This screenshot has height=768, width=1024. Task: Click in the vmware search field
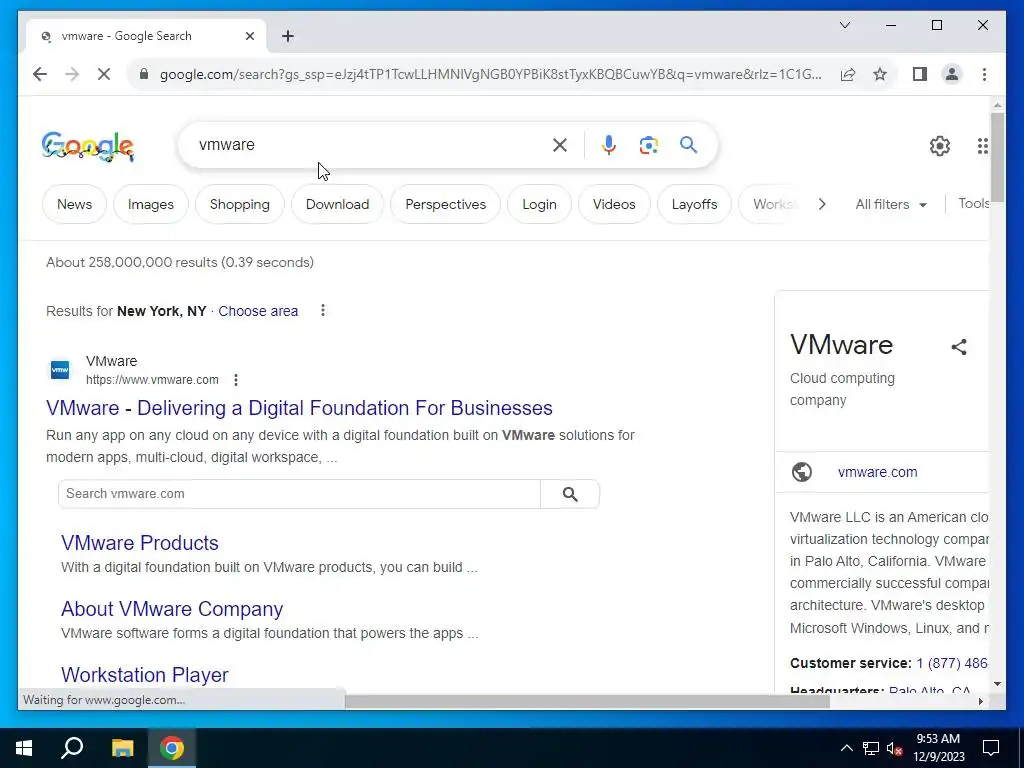click(x=369, y=145)
